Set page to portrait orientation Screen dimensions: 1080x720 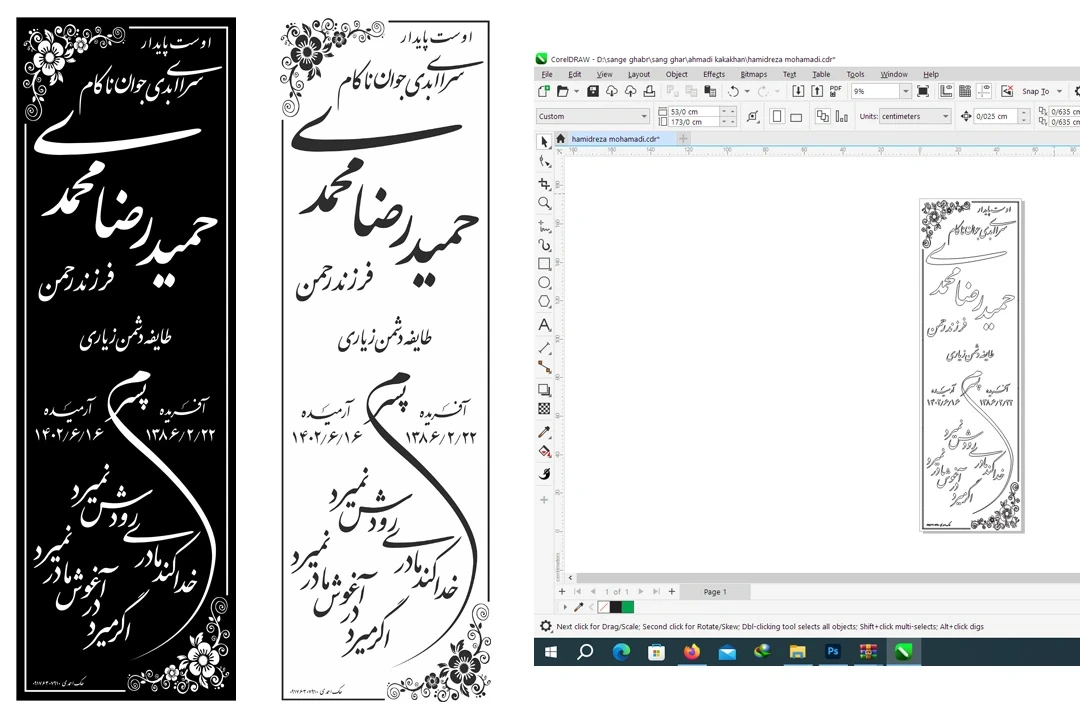click(777, 116)
